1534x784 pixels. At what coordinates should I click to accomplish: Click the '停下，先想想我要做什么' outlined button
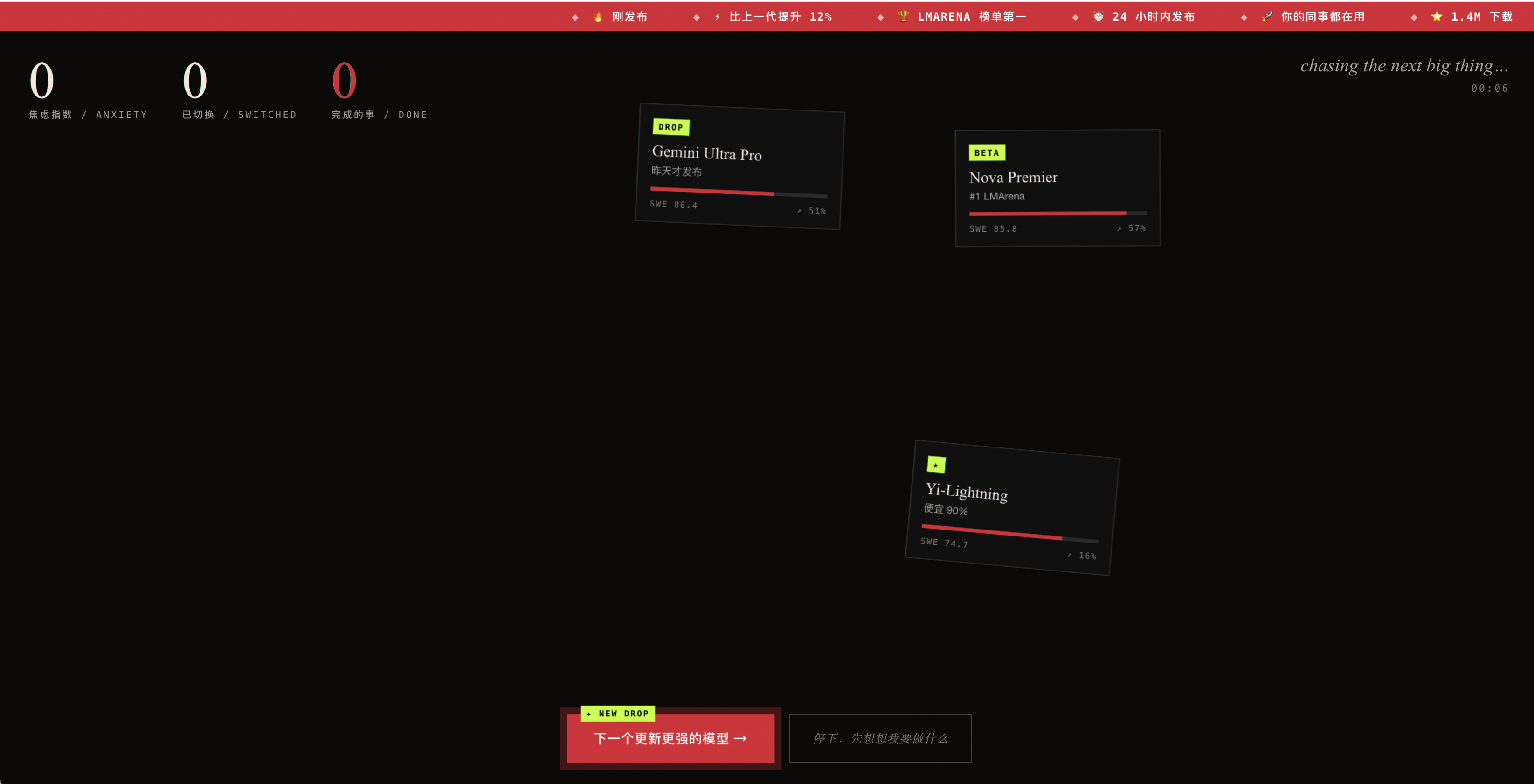click(880, 738)
